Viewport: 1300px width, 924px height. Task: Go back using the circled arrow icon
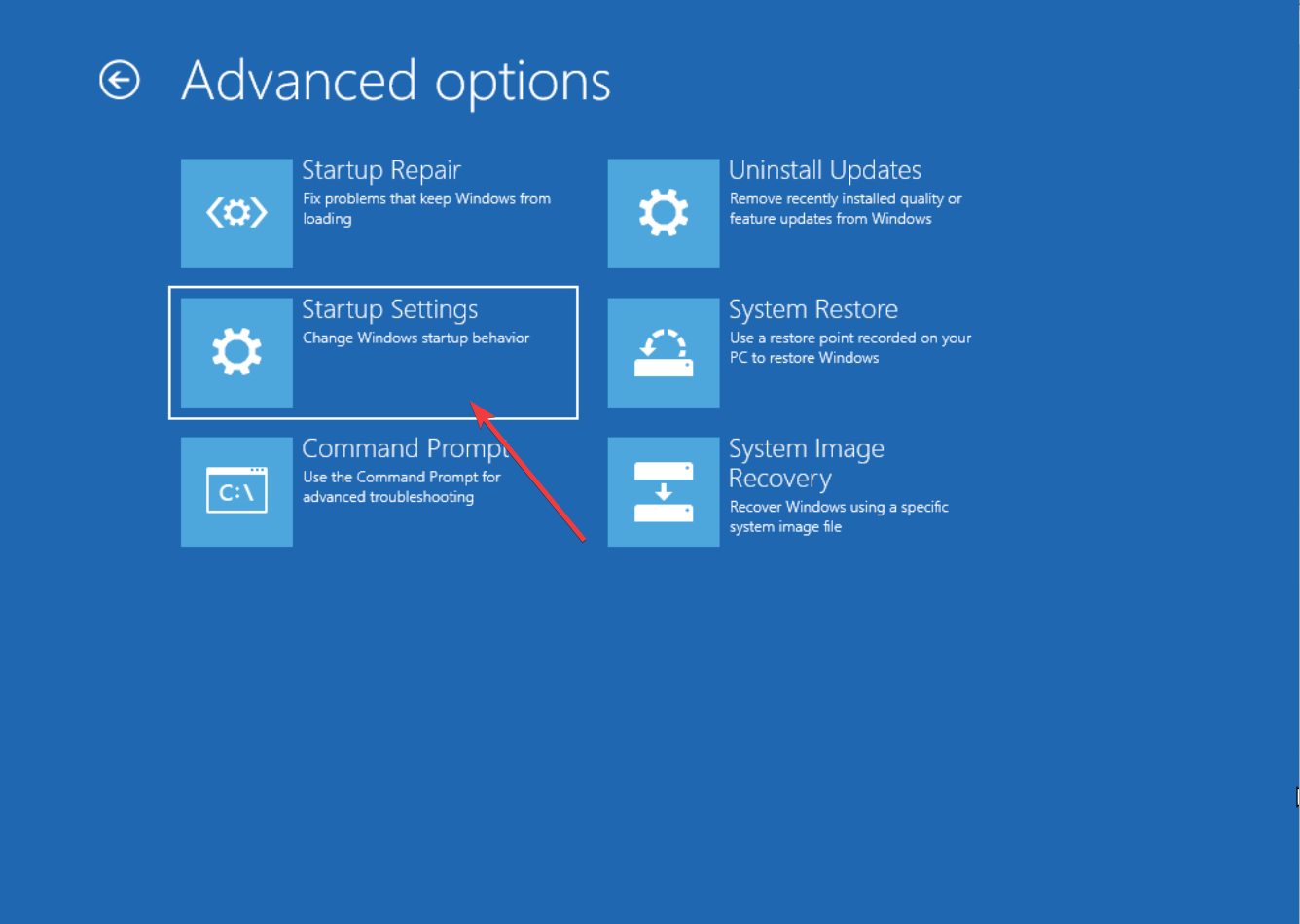pyautogui.click(x=120, y=80)
